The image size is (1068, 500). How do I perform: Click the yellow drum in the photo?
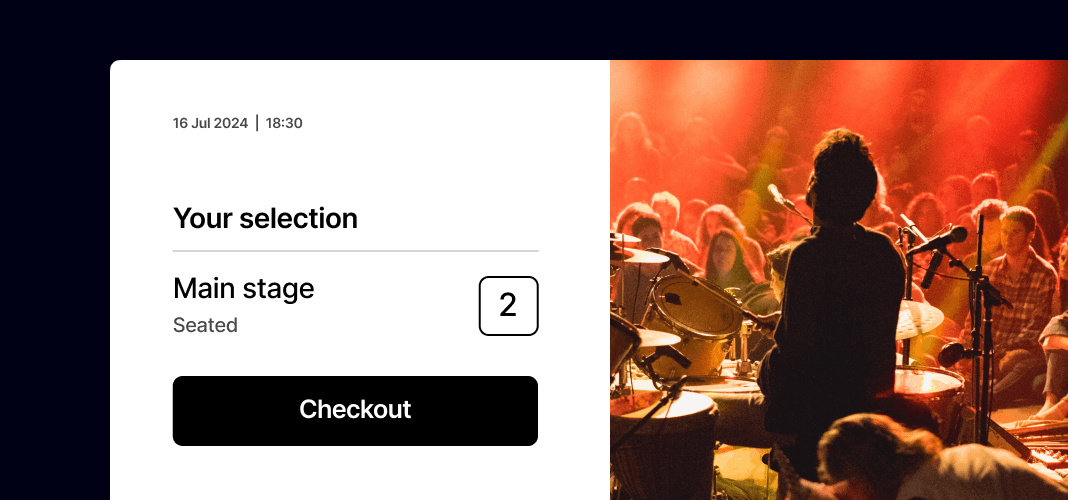pyautogui.click(x=692, y=325)
